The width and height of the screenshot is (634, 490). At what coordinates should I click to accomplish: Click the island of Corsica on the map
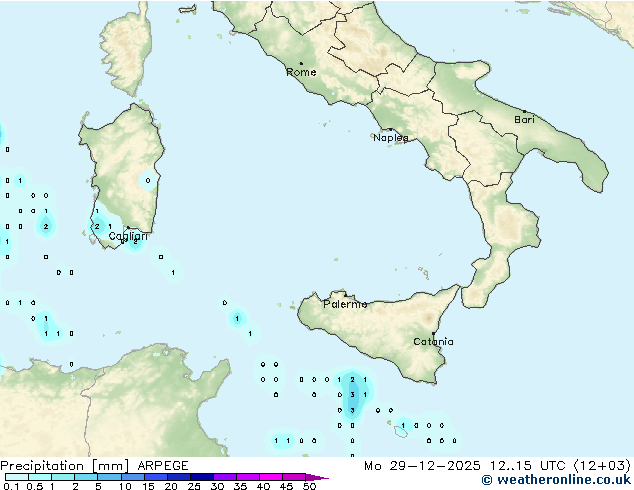coord(127,51)
